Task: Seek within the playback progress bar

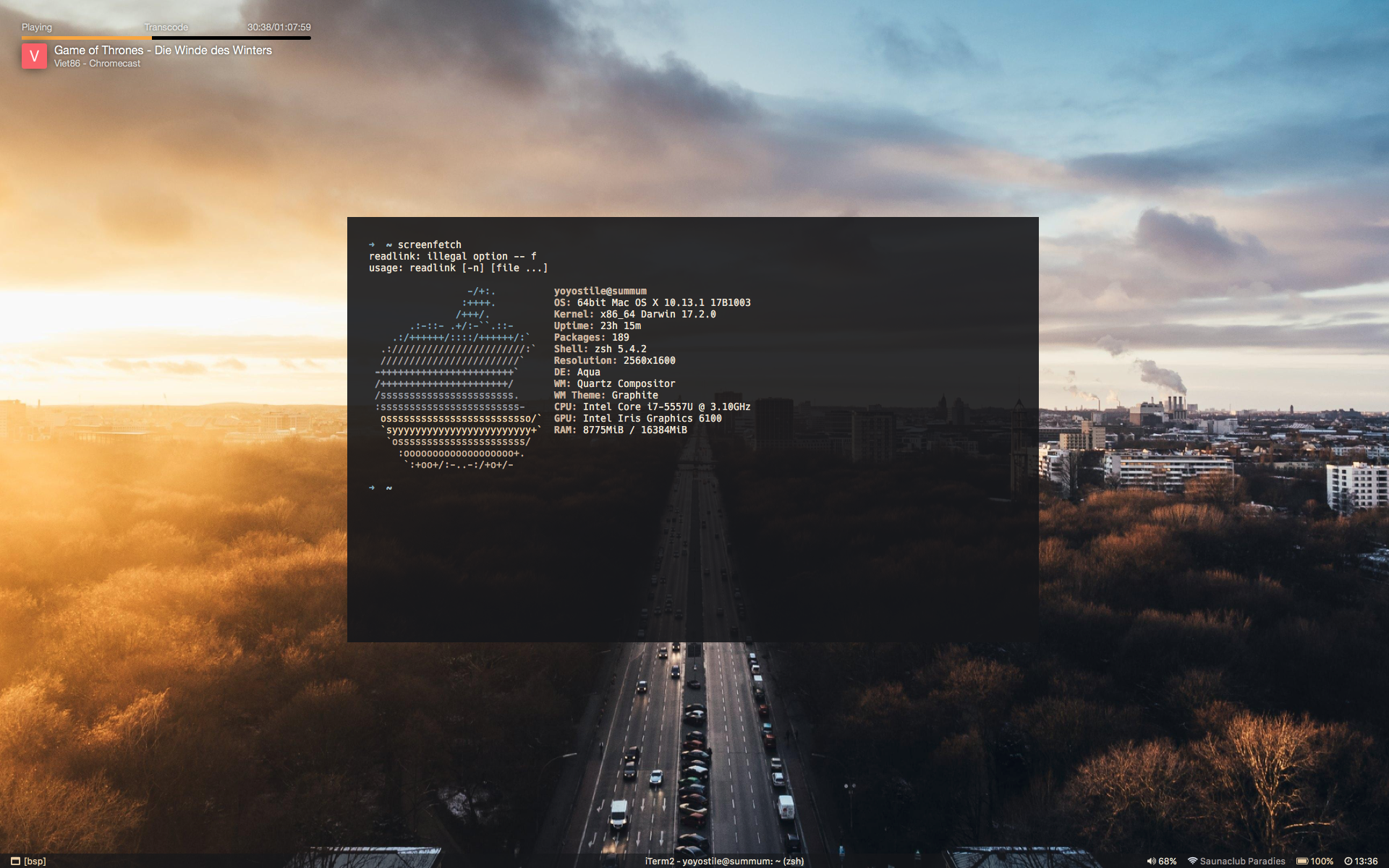Action: [166, 38]
